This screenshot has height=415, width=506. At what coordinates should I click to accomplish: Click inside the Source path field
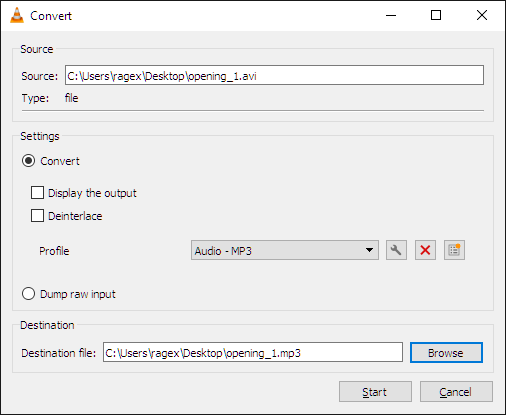point(274,75)
